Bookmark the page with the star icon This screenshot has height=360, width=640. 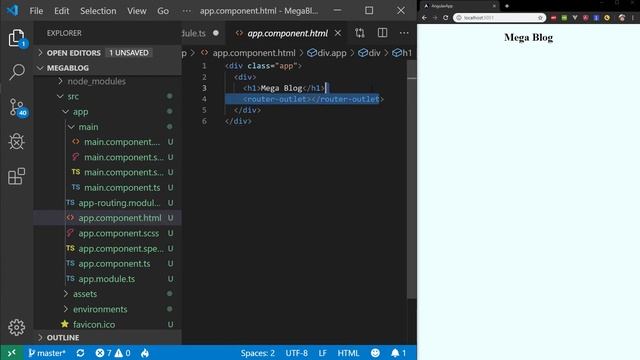[540, 18]
